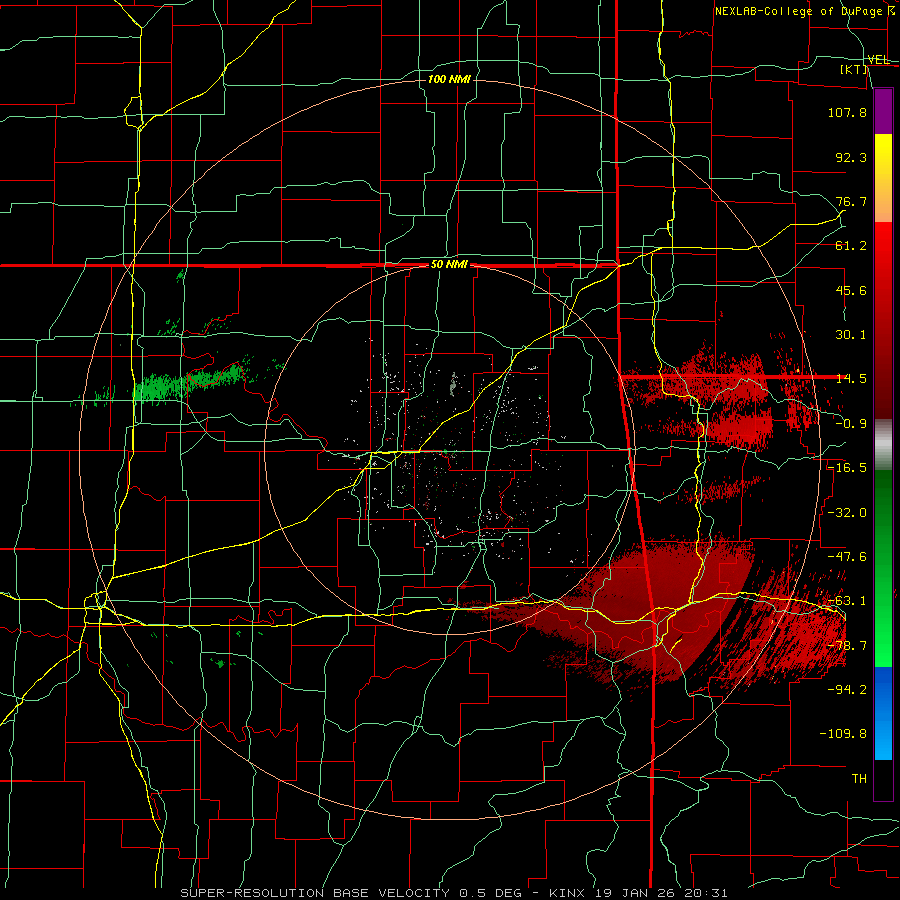This screenshot has width=900, height=900.
Task: Click the -63.1 velocity scale value
Action: click(x=847, y=601)
